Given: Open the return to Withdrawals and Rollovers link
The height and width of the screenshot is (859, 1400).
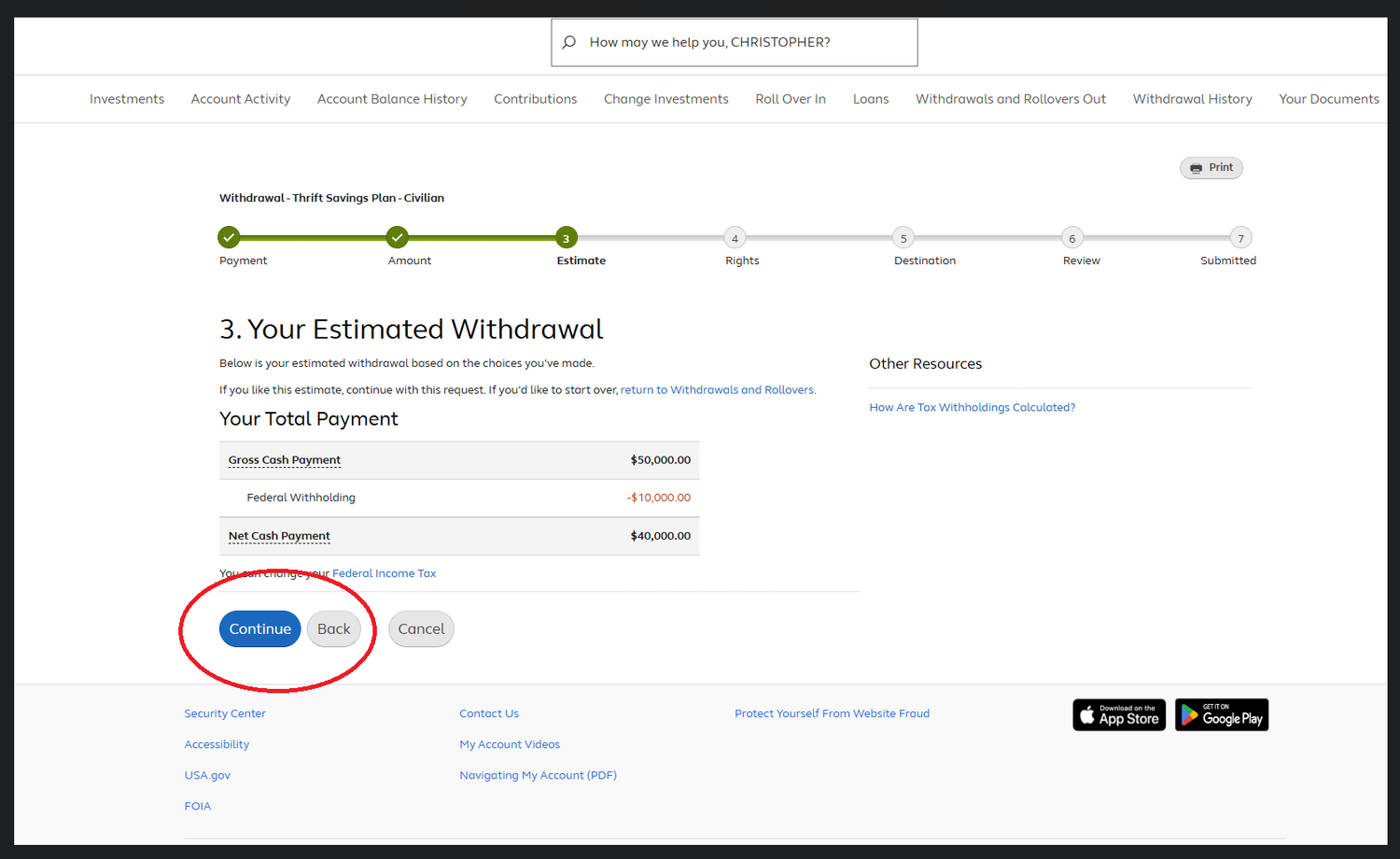Looking at the screenshot, I should coord(717,389).
